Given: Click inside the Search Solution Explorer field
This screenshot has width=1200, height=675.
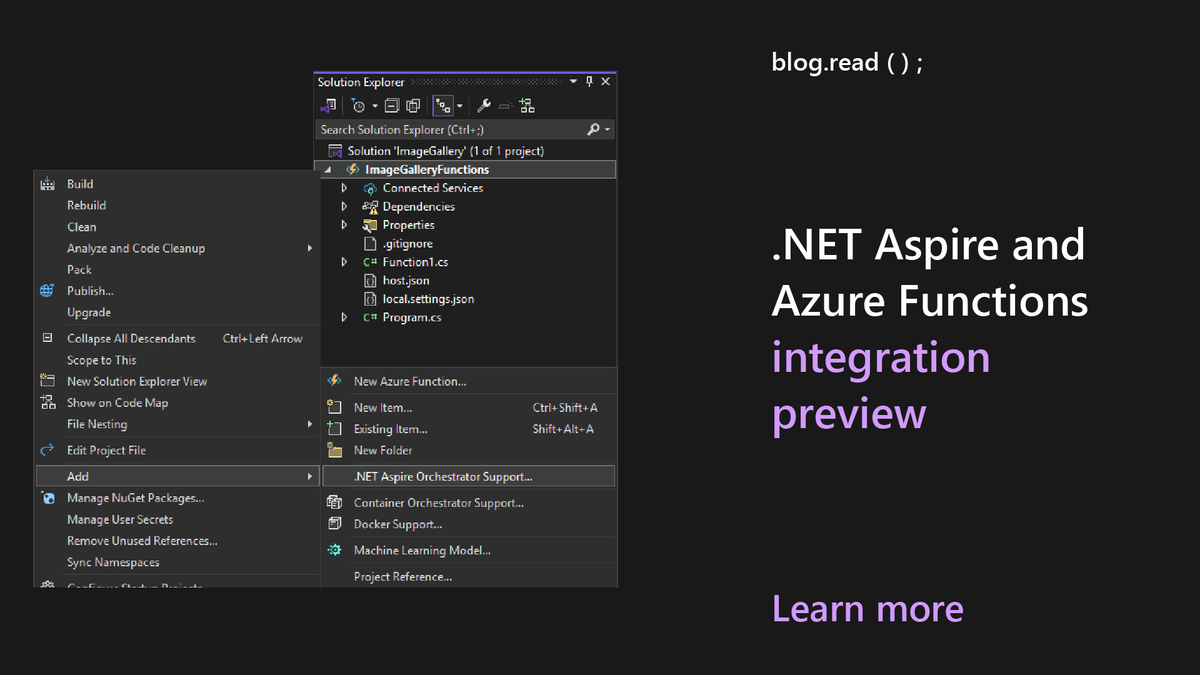Looking at the screenshot, I should pyautogui.click(x=440, y=129).
